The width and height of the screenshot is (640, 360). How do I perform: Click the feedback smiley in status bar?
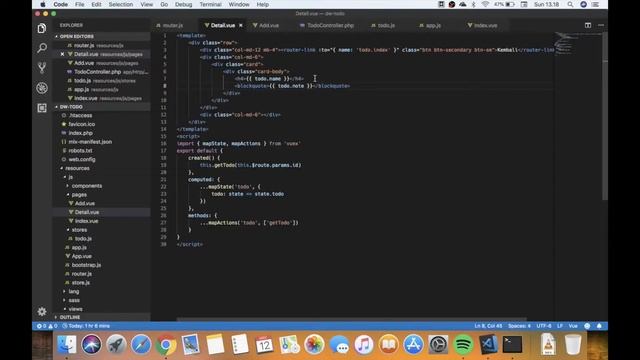[587, 326]
